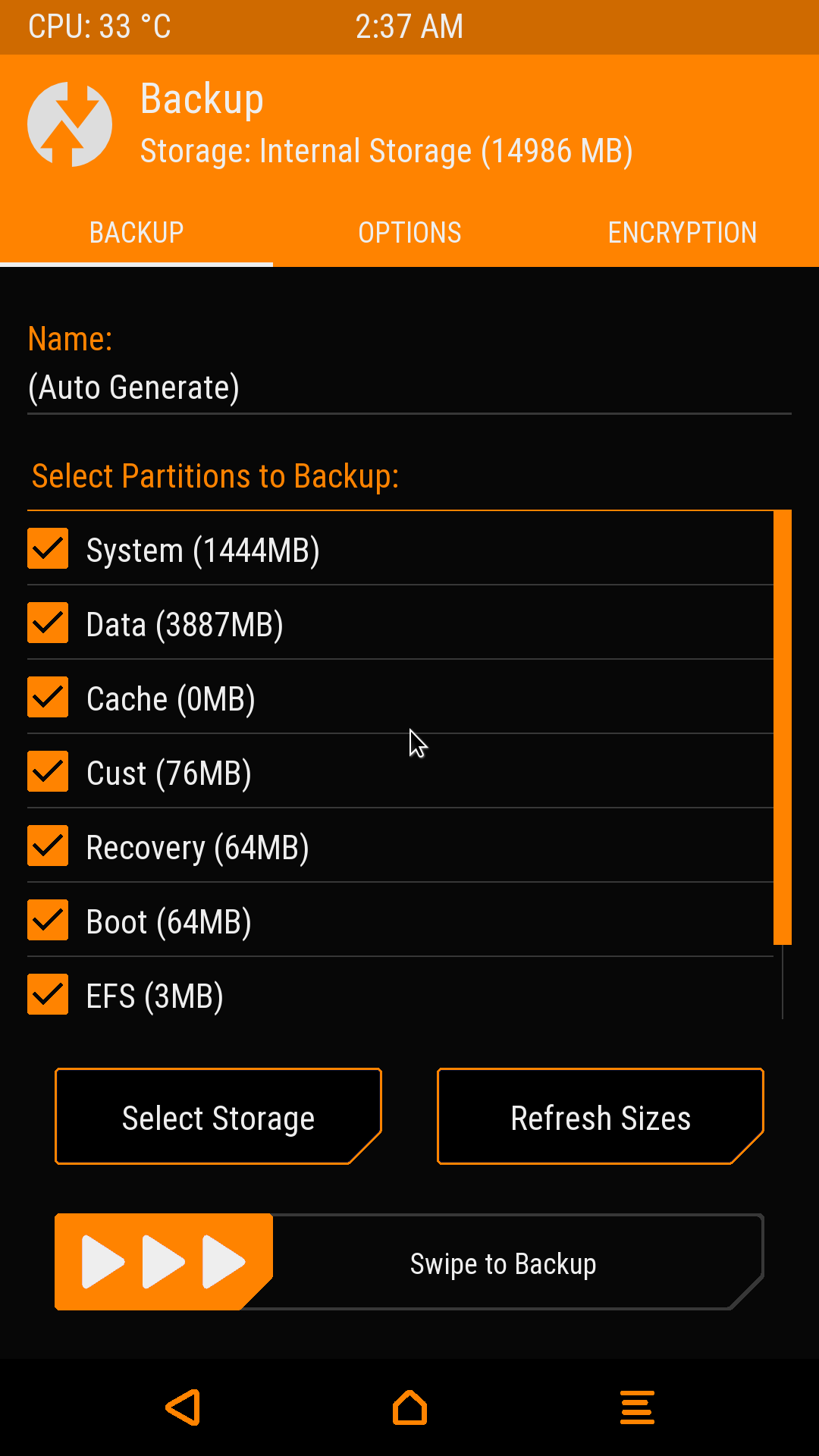Uncheck the Data partition checkbox
Viewport: 819px width, 1456px height.
click(48, 623)
